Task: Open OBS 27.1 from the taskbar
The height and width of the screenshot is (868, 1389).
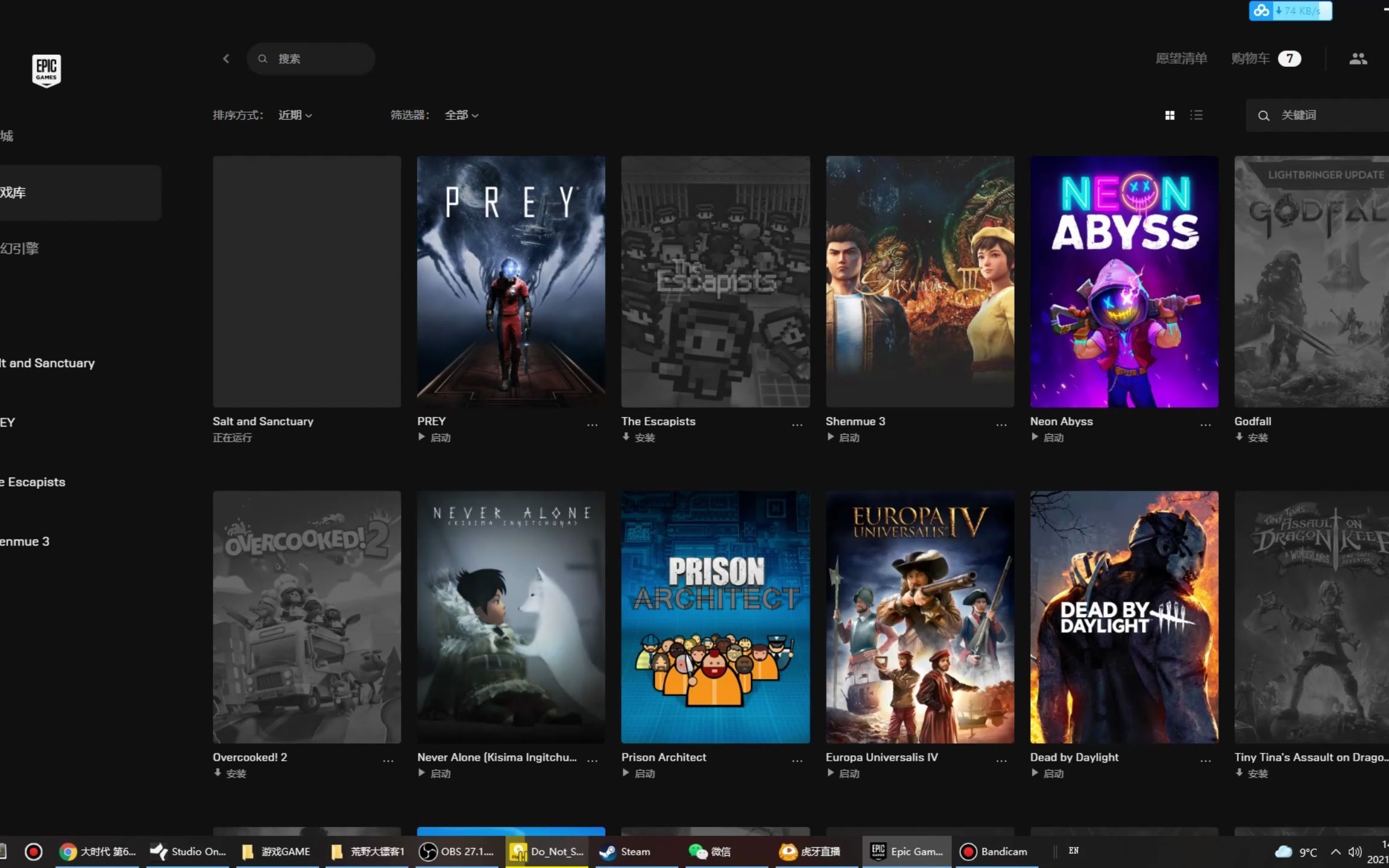Action: tap(457, 852)
